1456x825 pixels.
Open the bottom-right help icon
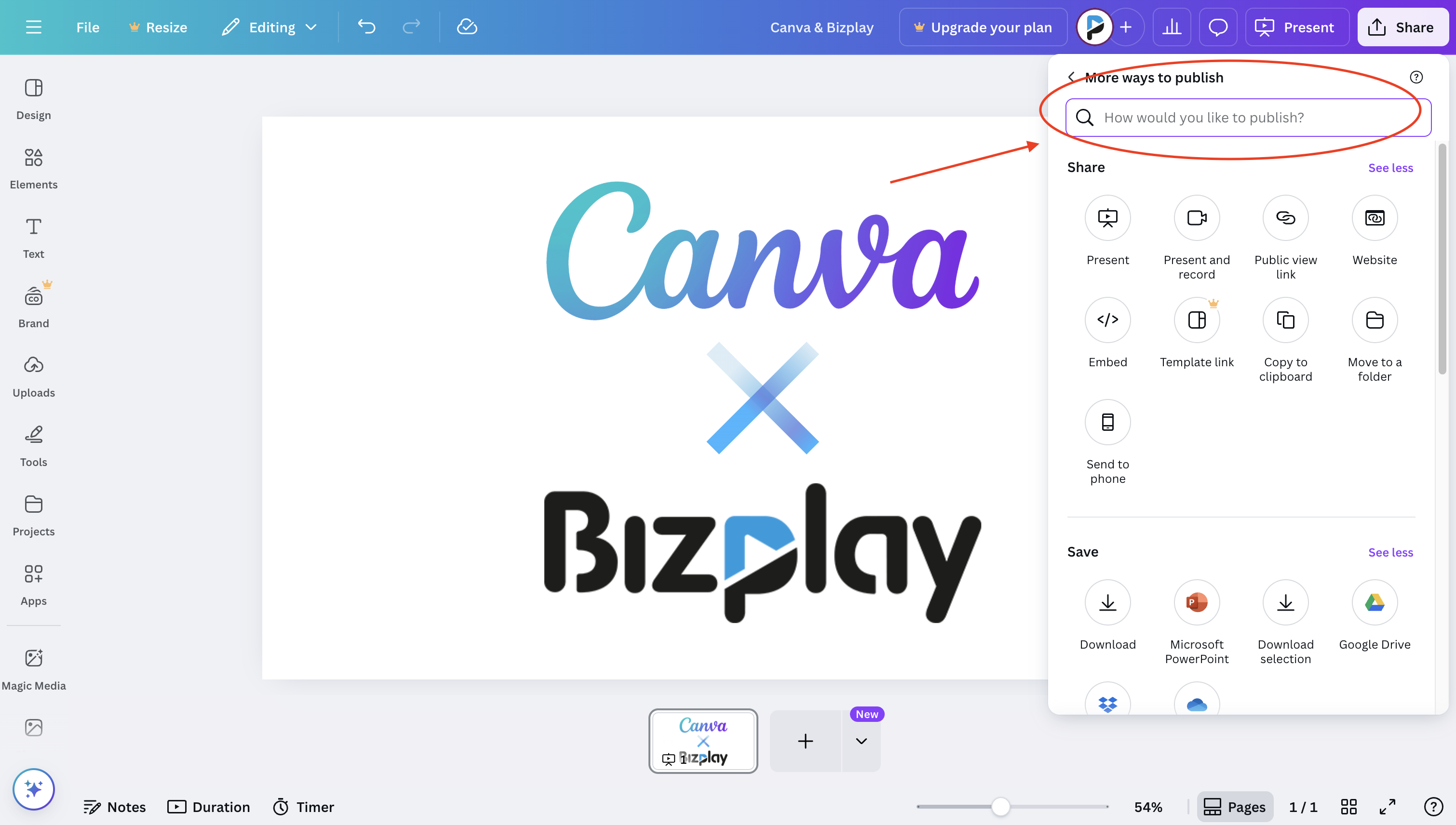1433,807
